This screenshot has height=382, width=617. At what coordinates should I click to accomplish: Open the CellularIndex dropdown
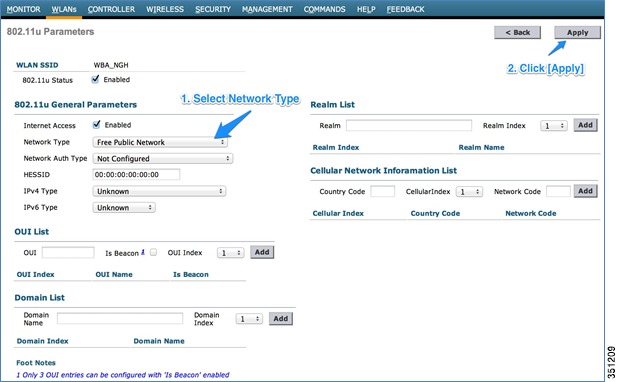(x=469, y=192)
